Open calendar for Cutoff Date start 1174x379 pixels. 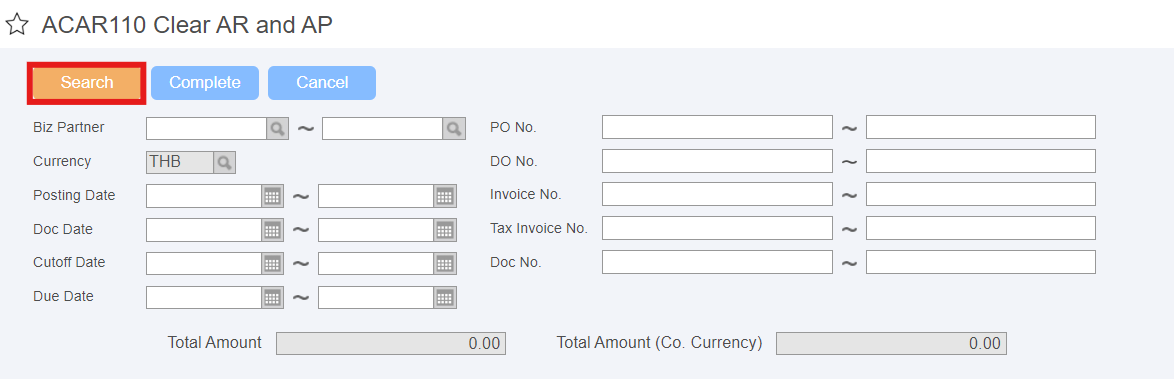[273, 264]
